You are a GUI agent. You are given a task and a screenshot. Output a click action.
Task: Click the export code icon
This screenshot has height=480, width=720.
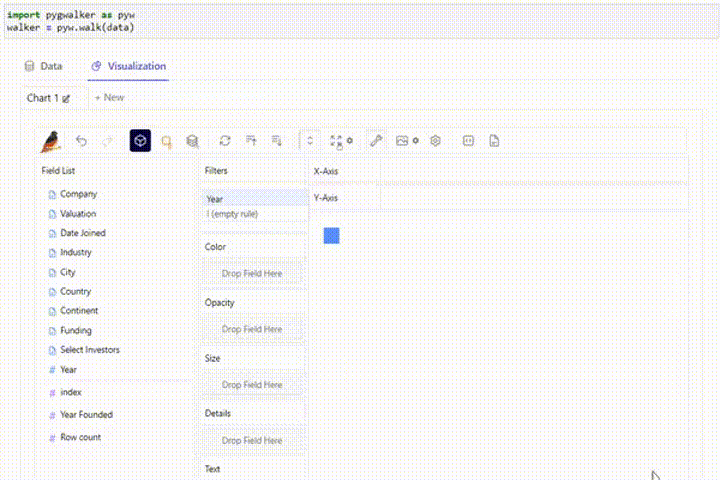(468, 141)
